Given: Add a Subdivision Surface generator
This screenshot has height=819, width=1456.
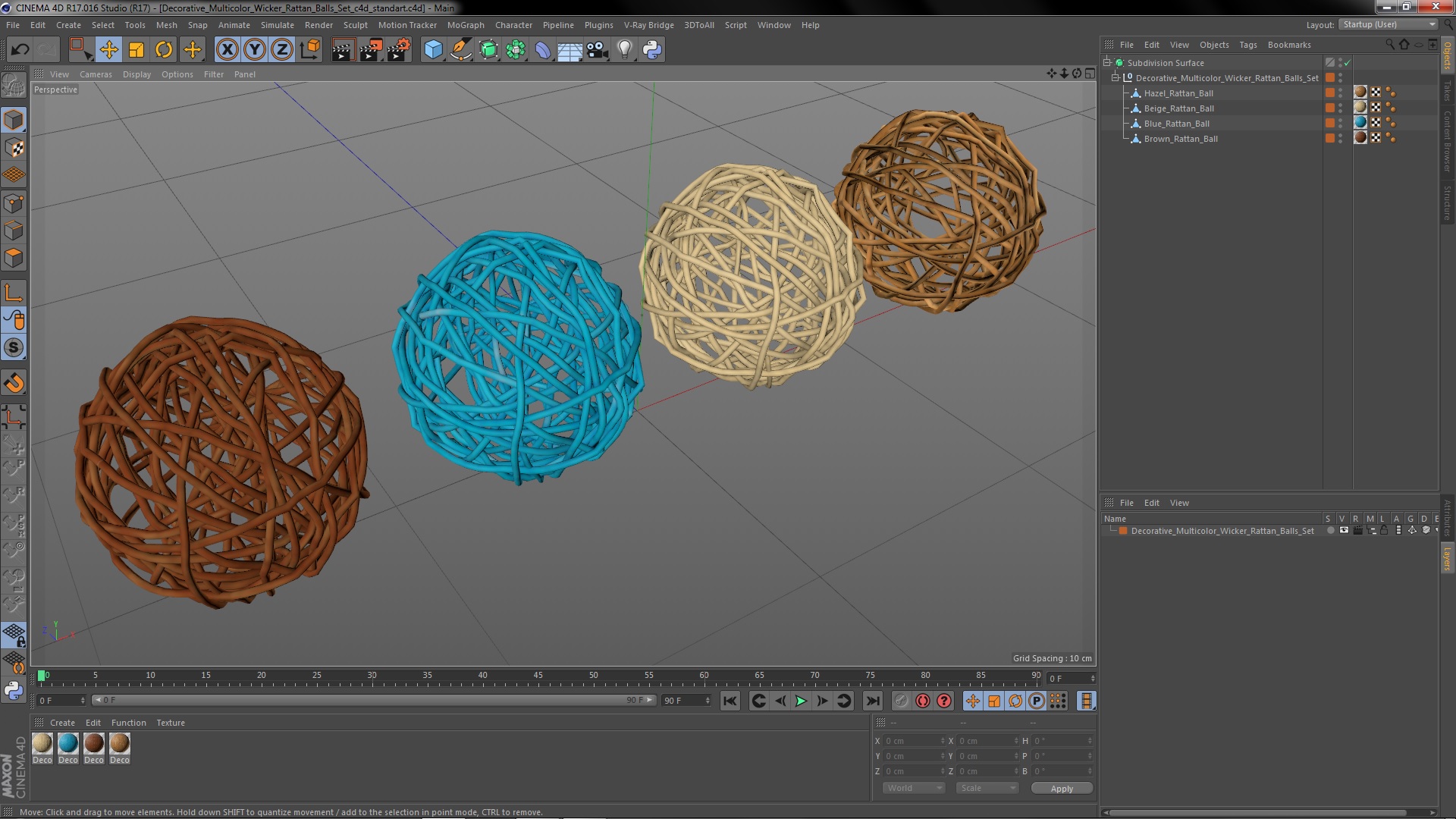Looking at the screenshot, I should tap(488, 50).
